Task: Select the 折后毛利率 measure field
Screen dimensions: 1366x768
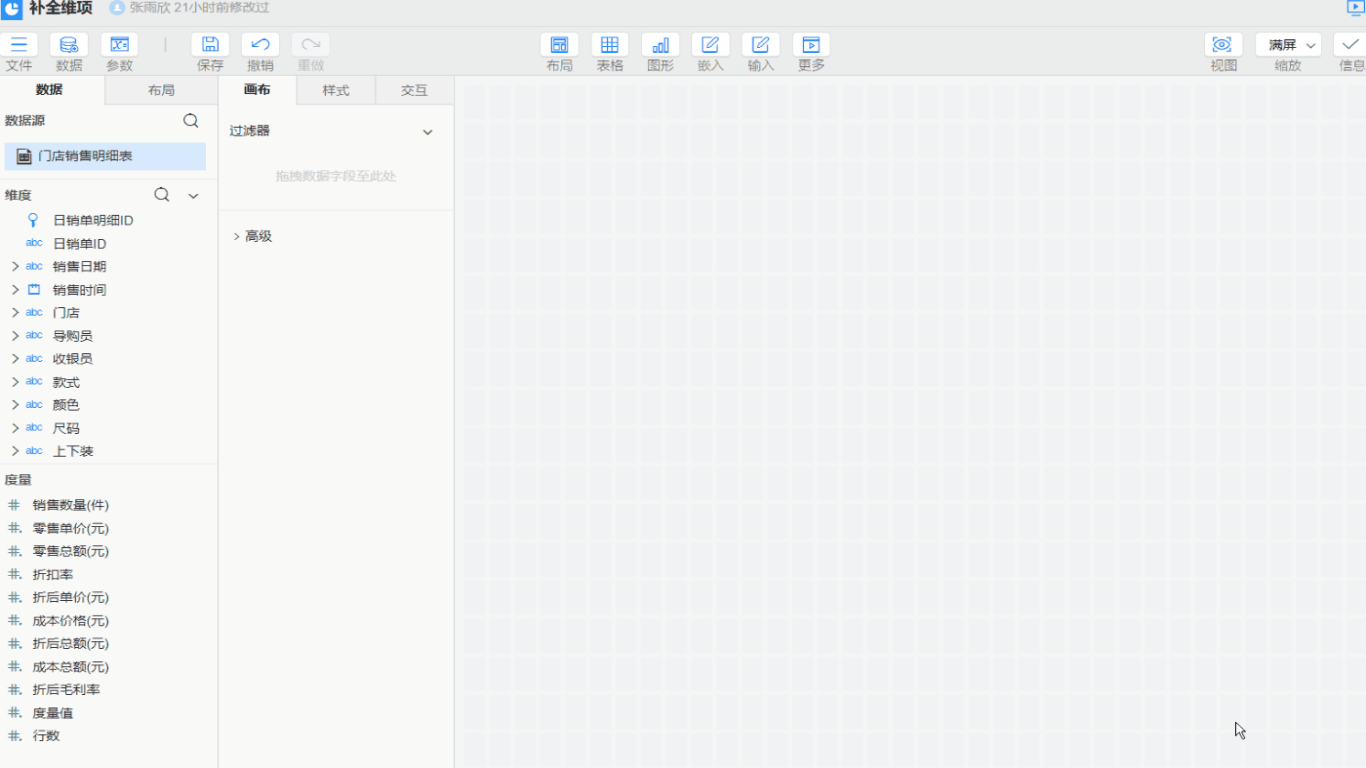Action: tap(66, 690)
